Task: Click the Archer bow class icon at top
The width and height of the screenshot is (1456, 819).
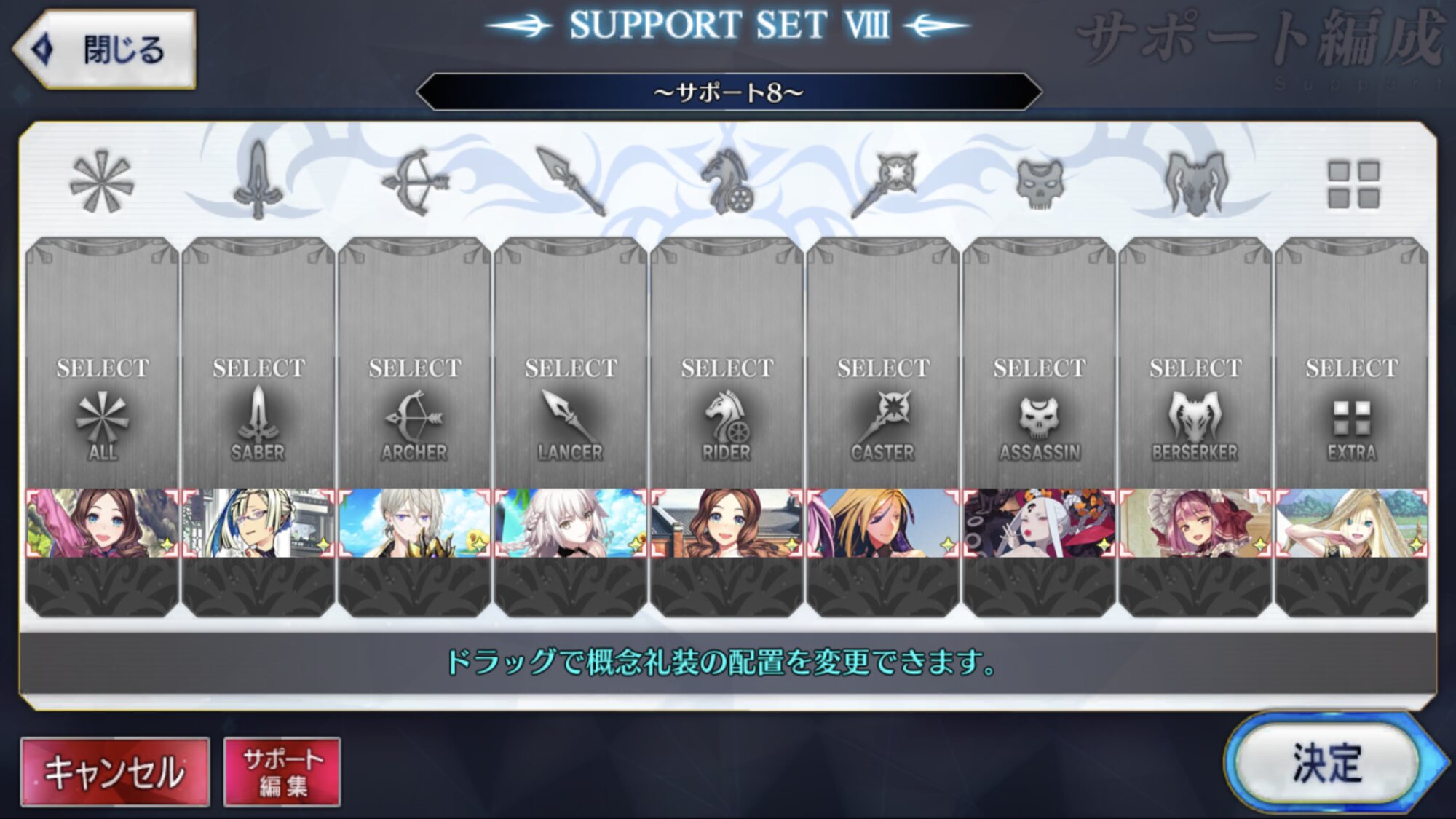Action: click(414, 182)
